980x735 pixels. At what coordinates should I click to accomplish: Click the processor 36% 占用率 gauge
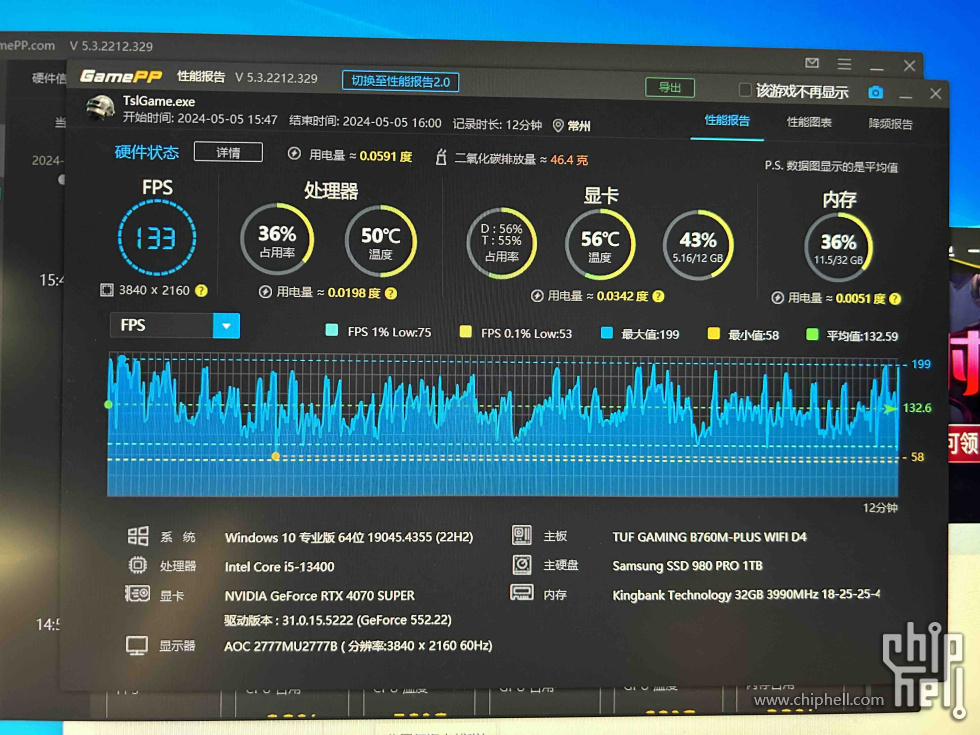pos(277,239)
